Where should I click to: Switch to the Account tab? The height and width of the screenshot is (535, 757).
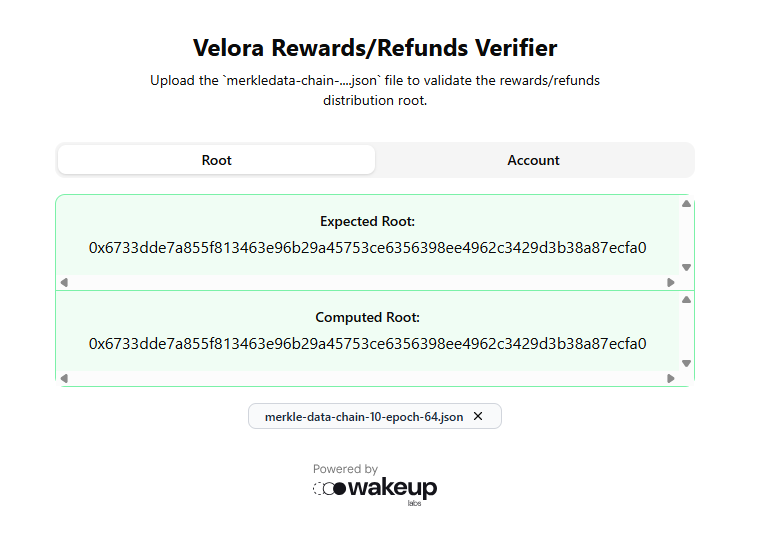[533, 160]
